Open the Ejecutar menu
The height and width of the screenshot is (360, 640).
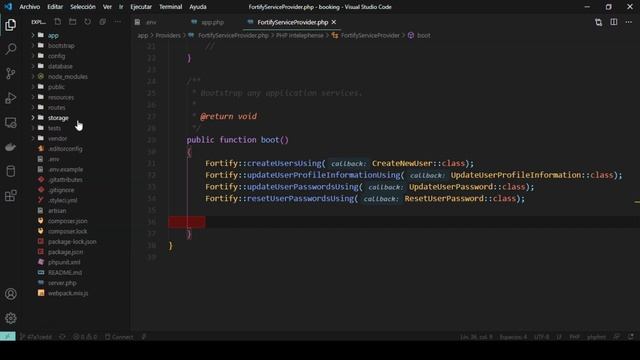pos(141,7)
